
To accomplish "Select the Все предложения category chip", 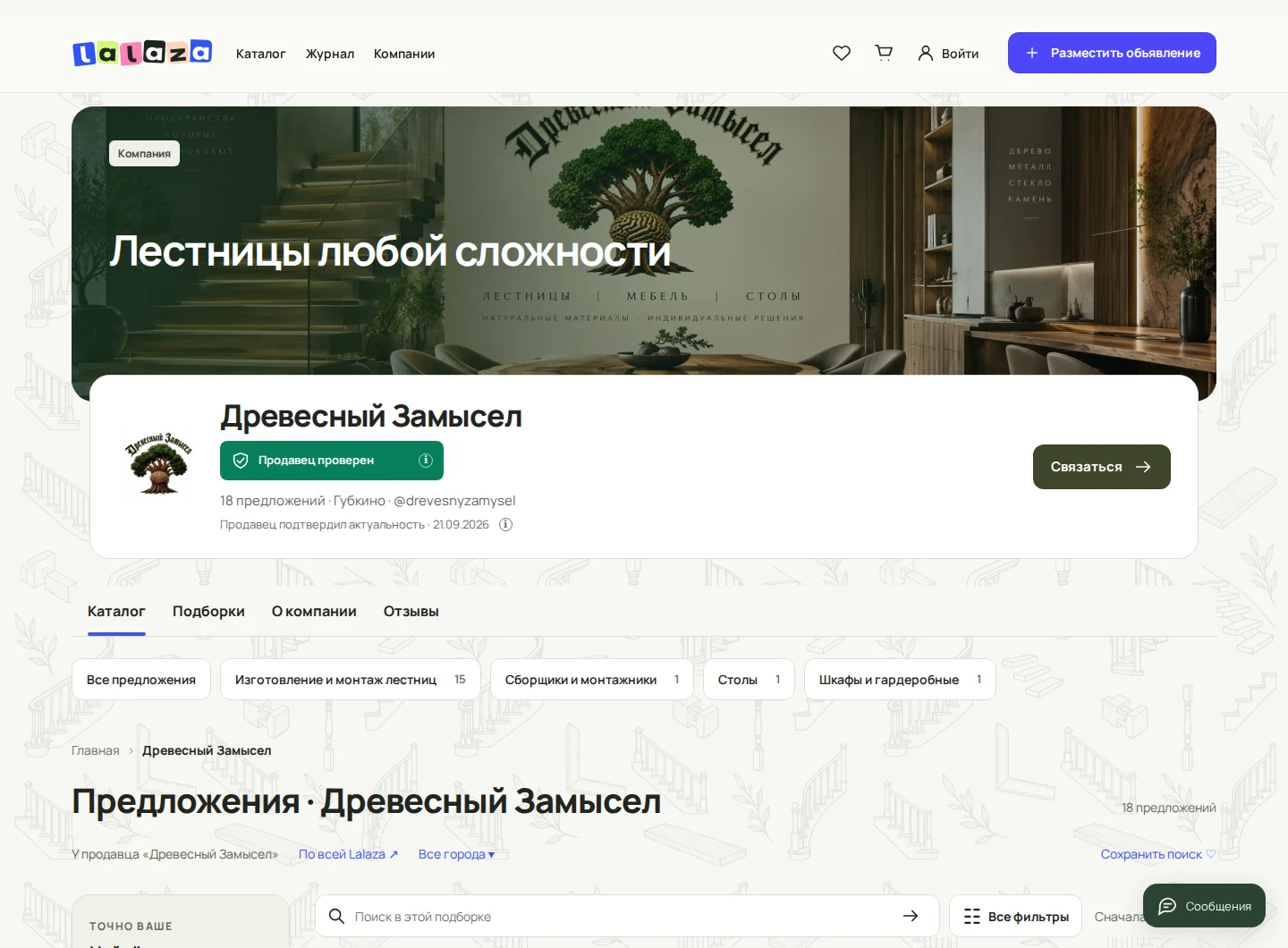I will pos(141,680).
